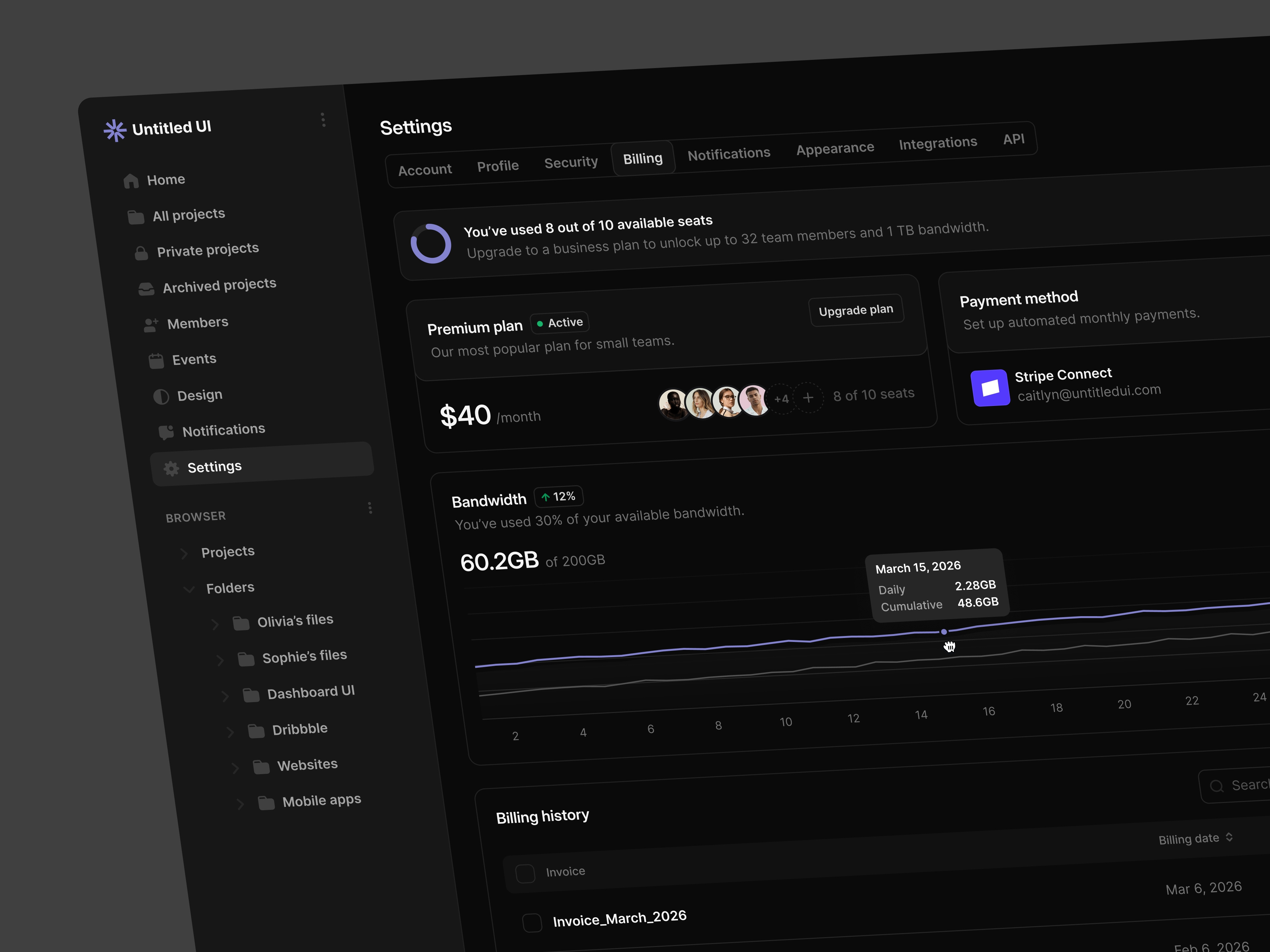Open the Notifications settings tab
The height and width of the screenshot is (952, 1270).
(x=729, y=154)
